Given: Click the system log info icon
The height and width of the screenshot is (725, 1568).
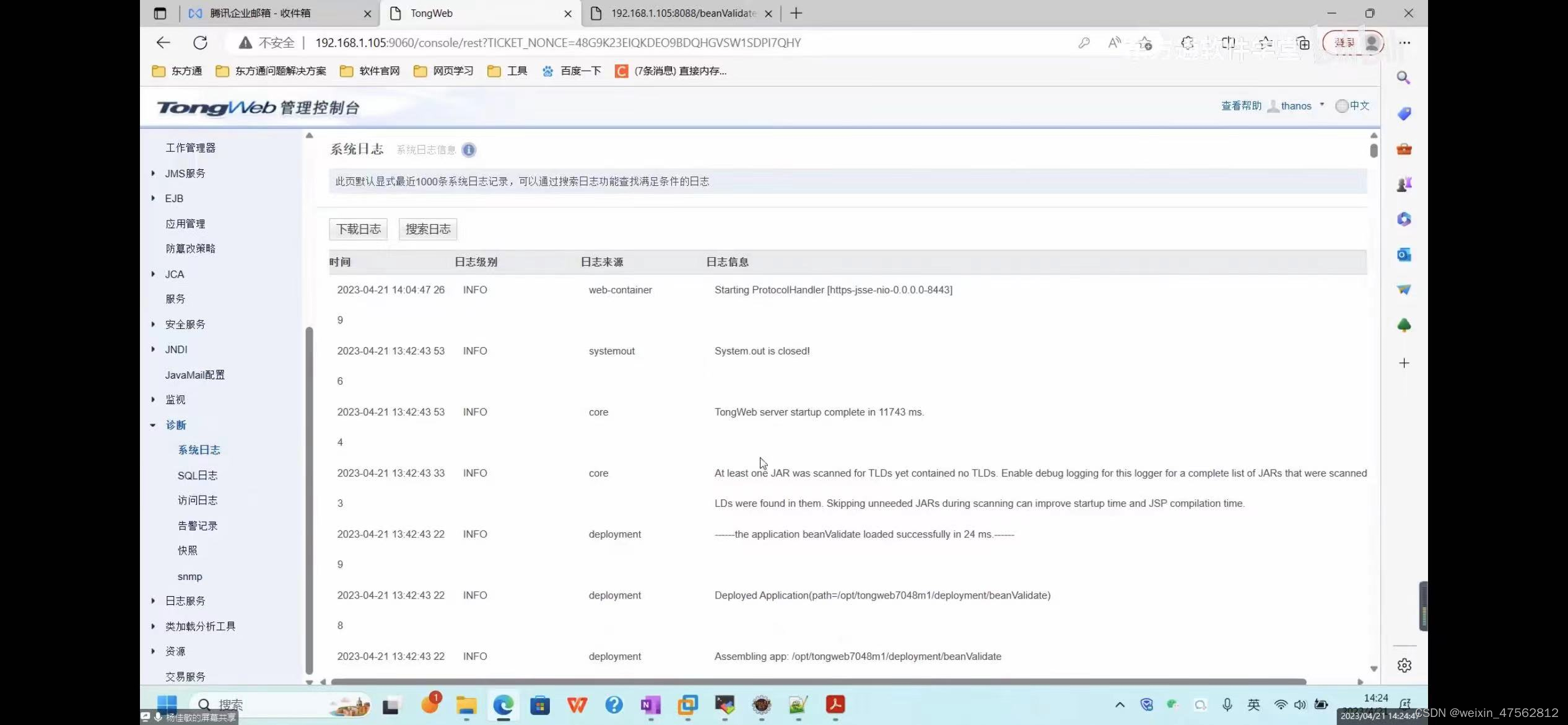Looking at the screenshot, I should (469, 150).
